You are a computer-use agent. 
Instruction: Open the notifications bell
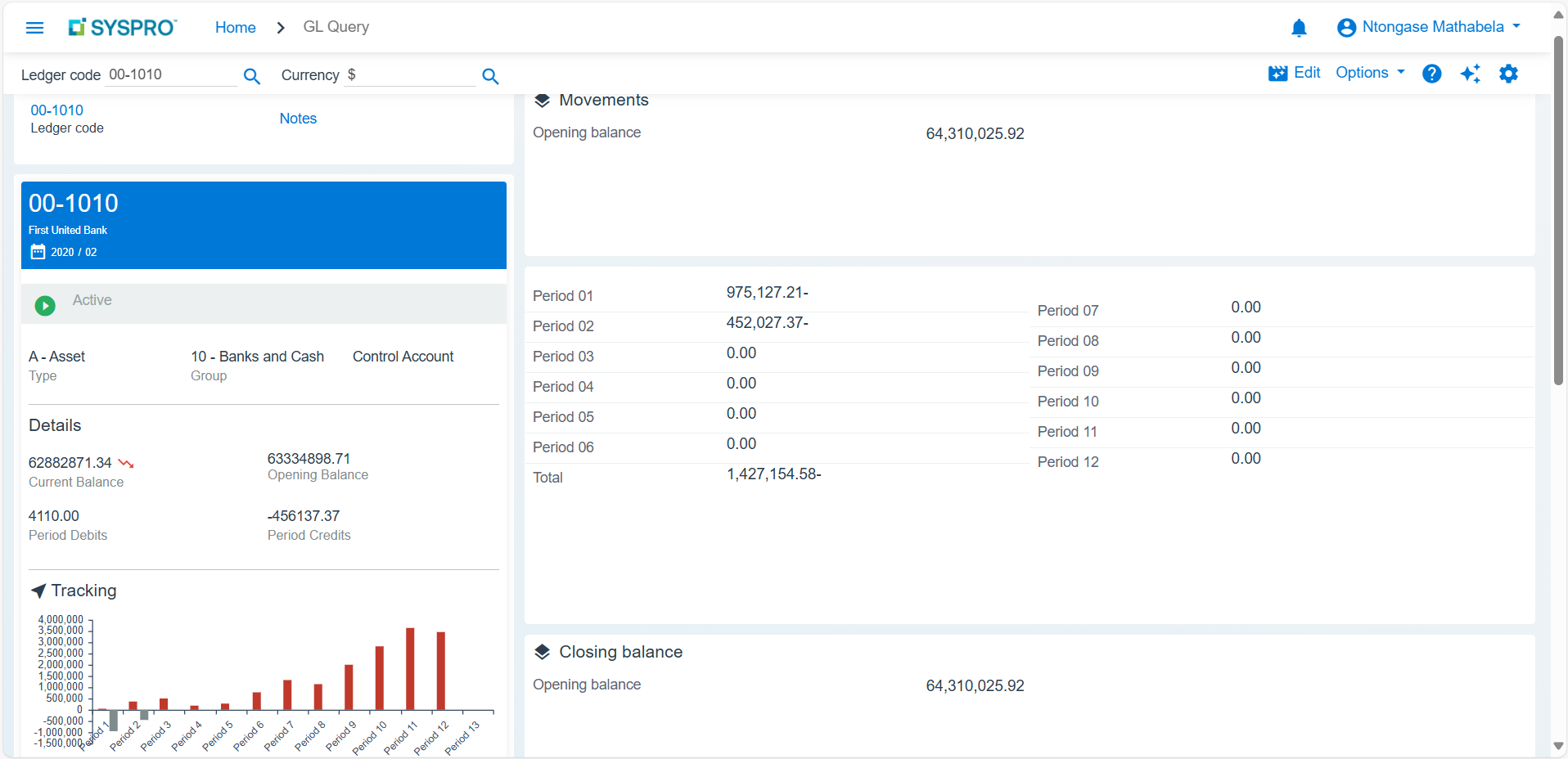[x=1299, y=29]
